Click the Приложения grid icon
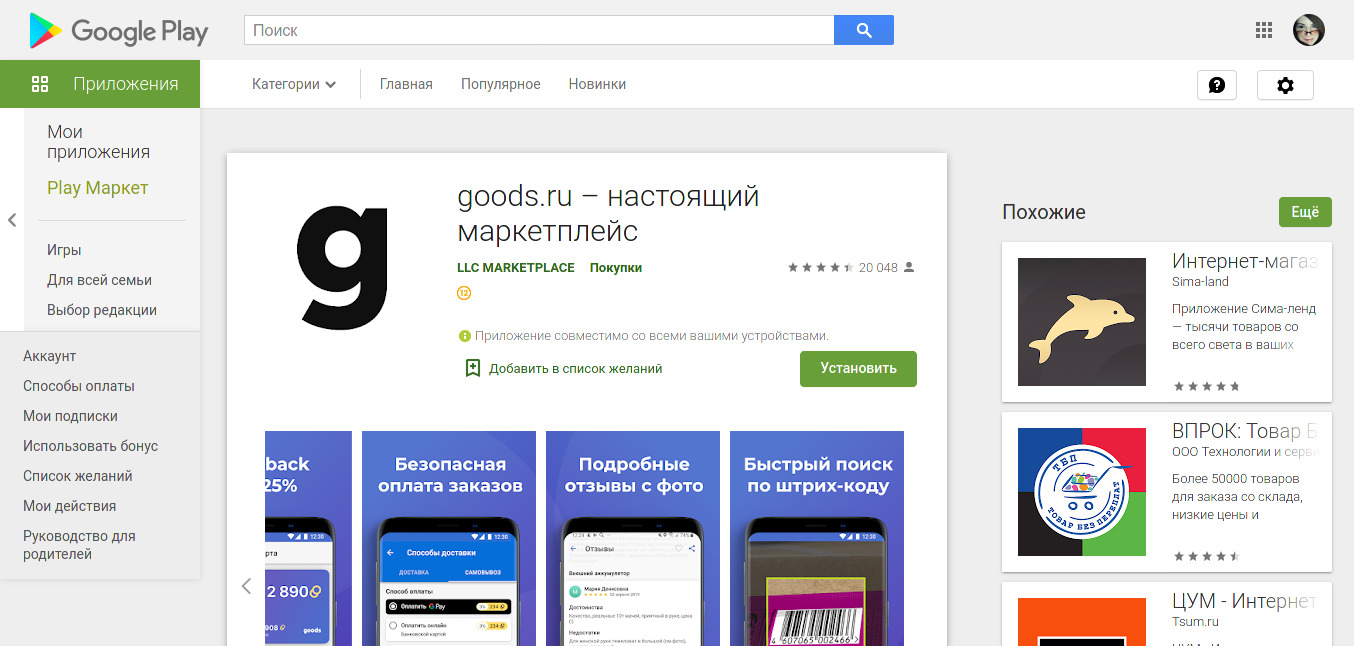Image resolution: width=1354 pixels, height=646 pixels. [40, 84]
